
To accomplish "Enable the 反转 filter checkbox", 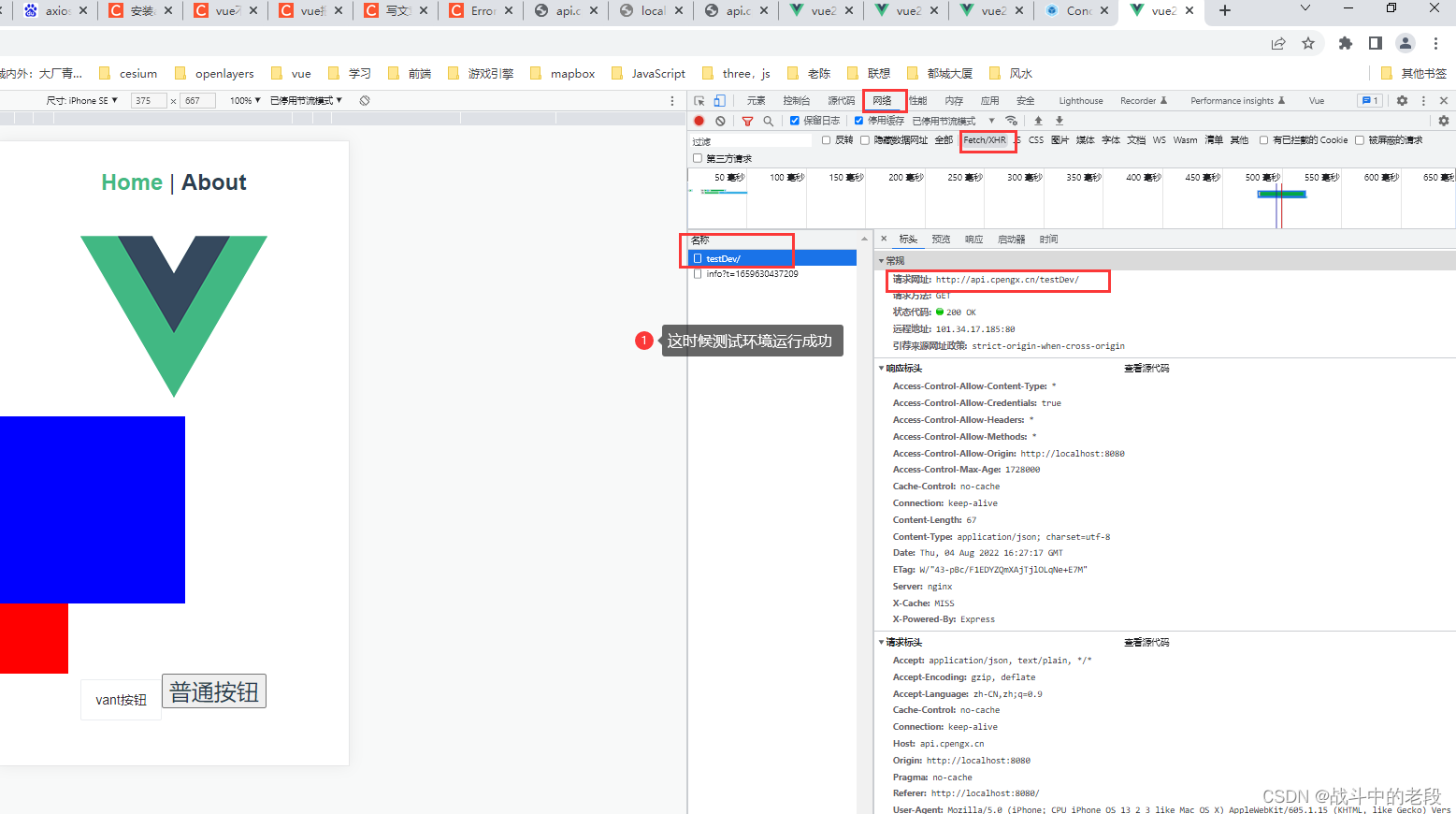I will (x=826, y=140).
